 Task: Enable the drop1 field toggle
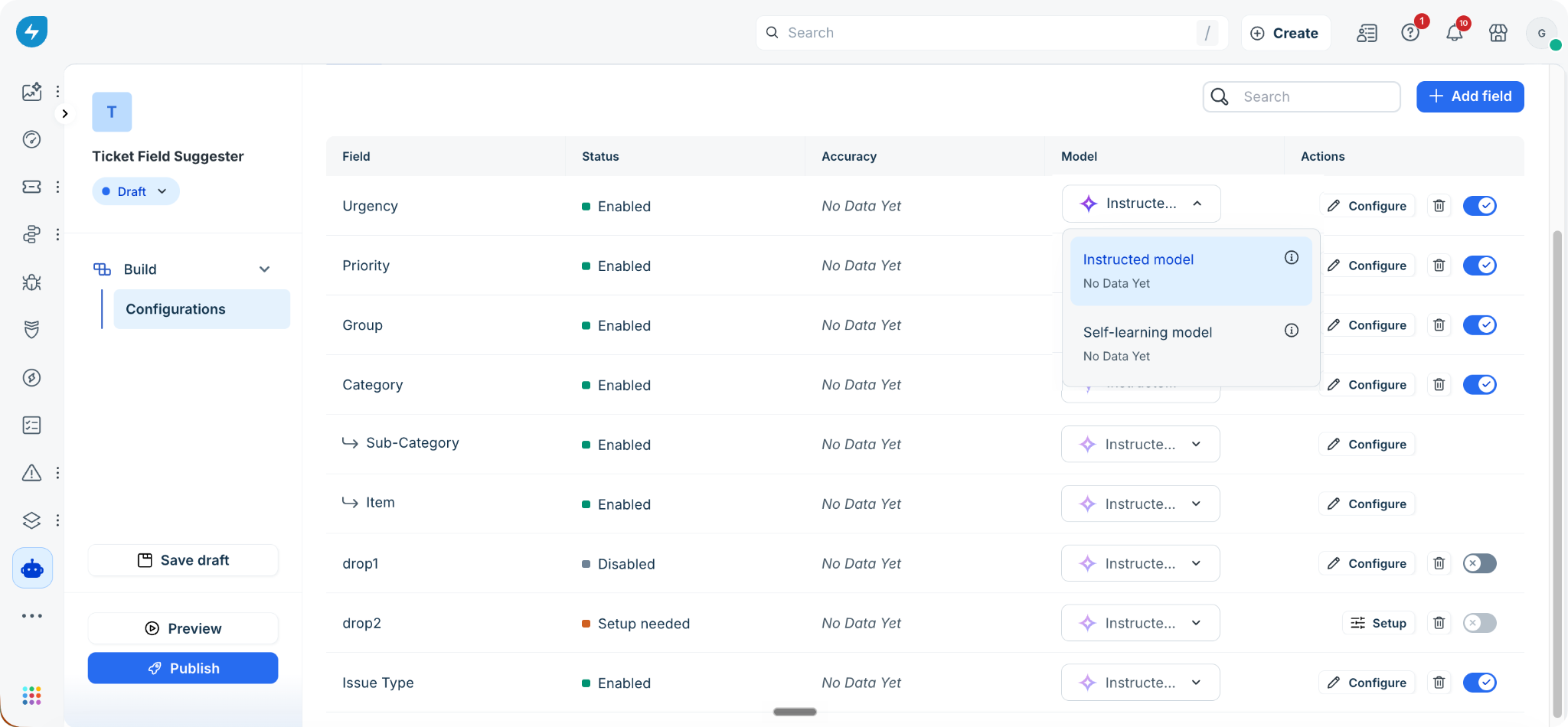pyautogui.click(x=1480, y=563)
